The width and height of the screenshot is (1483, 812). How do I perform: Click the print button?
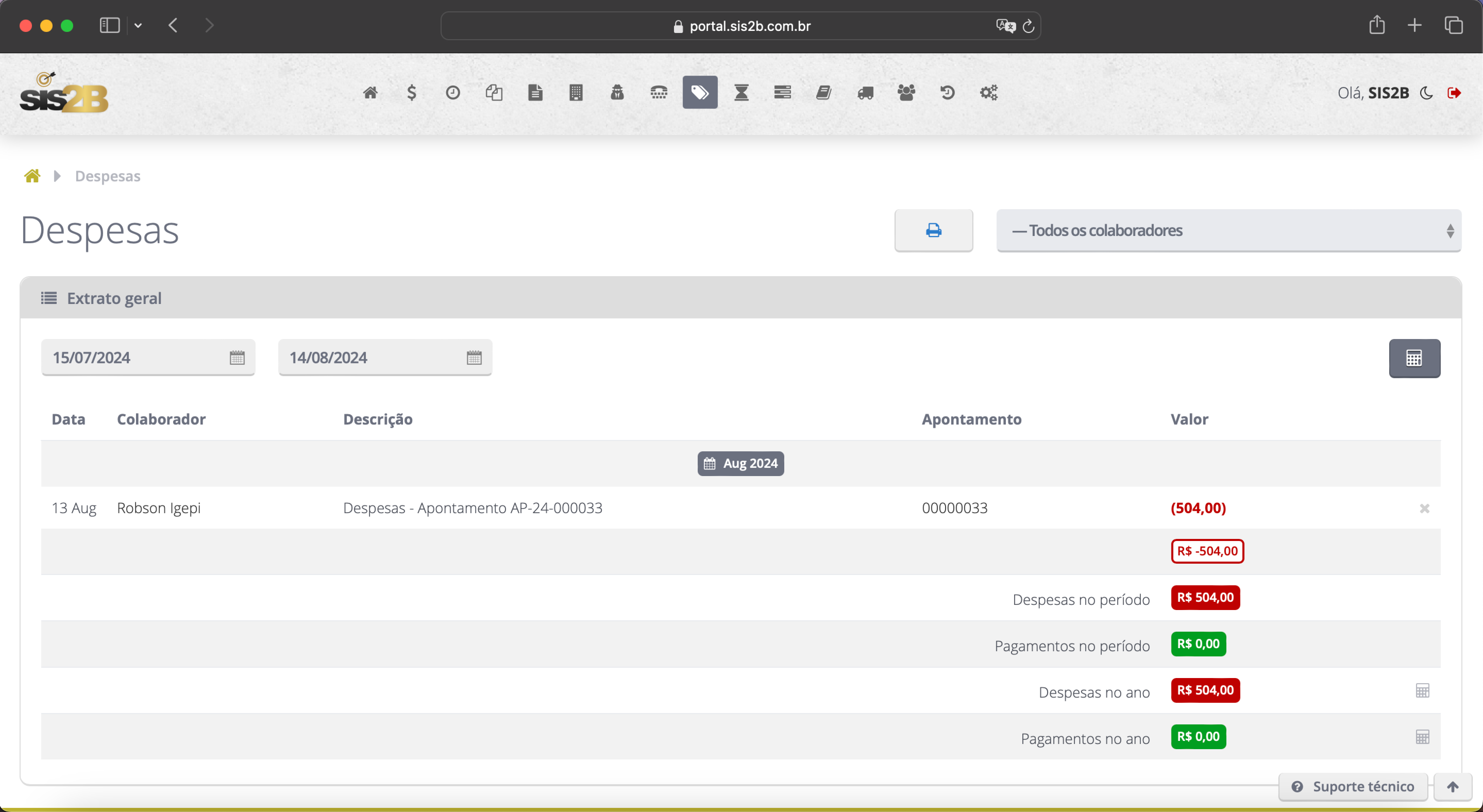click(933, 231)
